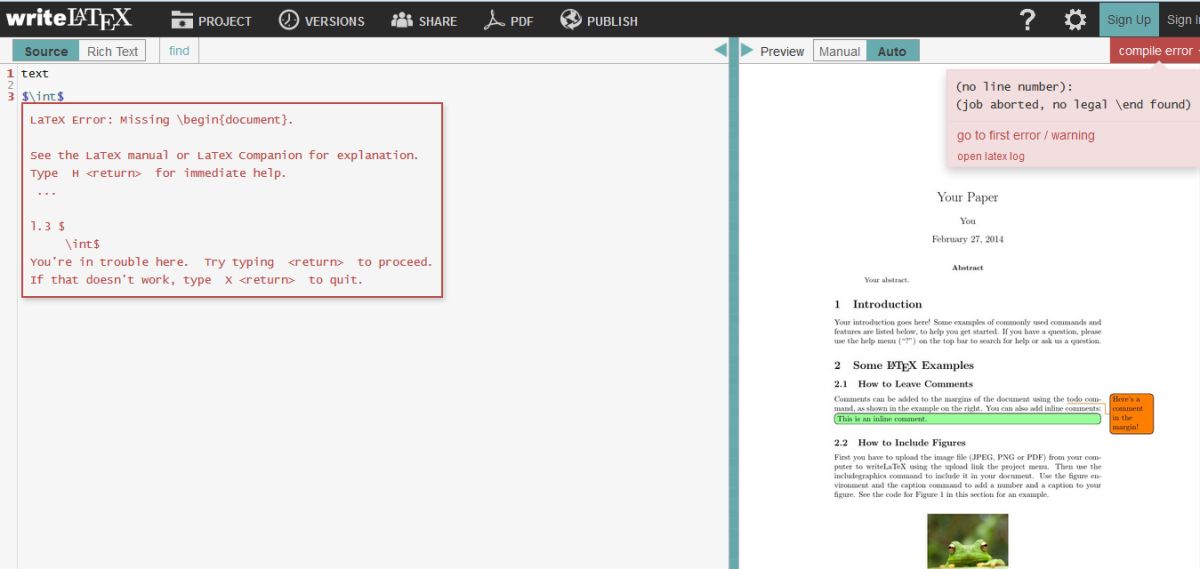Click the share people icon
Screen dimensions: 1200x569
point(402,19)
